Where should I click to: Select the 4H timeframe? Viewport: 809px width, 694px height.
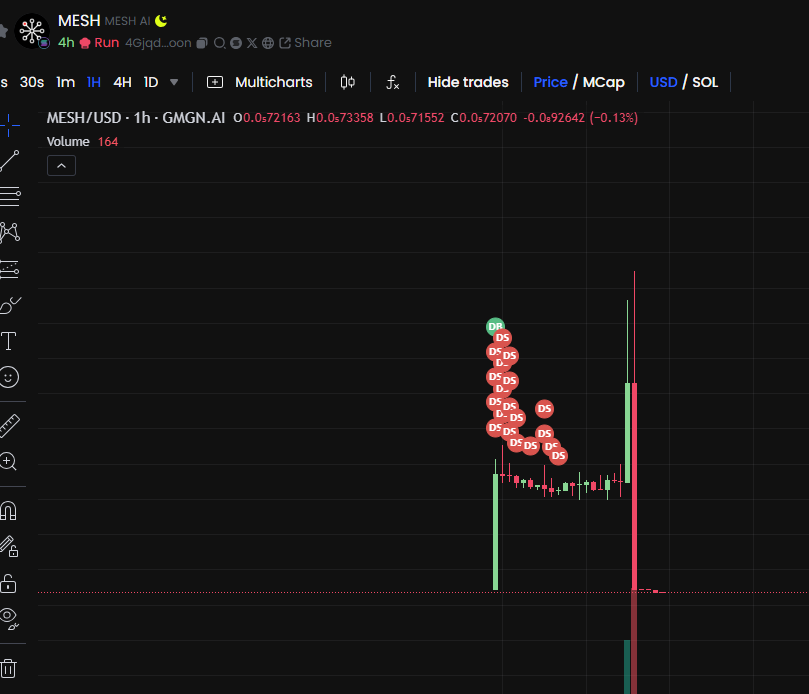122,82
